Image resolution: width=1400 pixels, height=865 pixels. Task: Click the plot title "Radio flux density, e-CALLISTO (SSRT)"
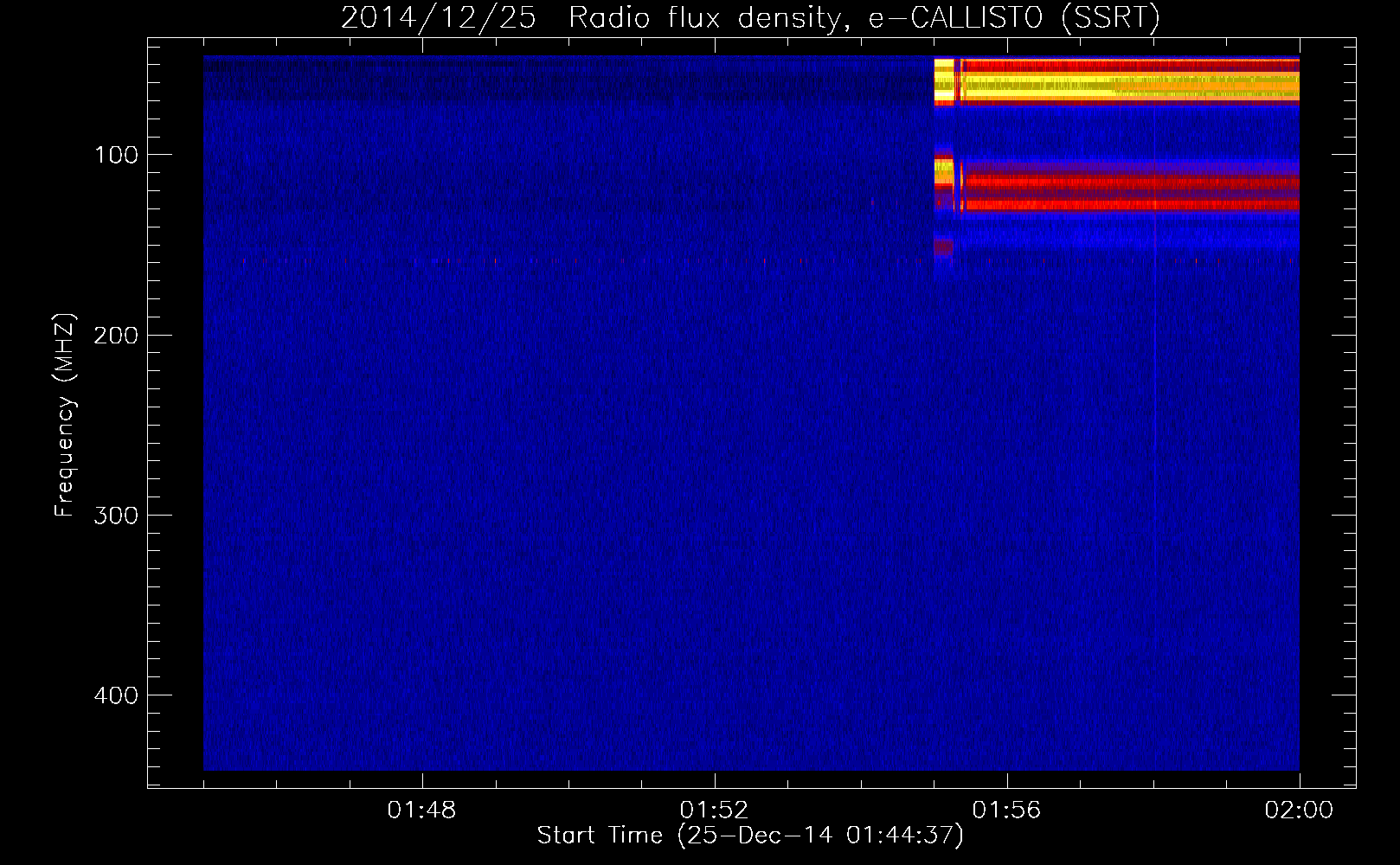pos(864,17)
